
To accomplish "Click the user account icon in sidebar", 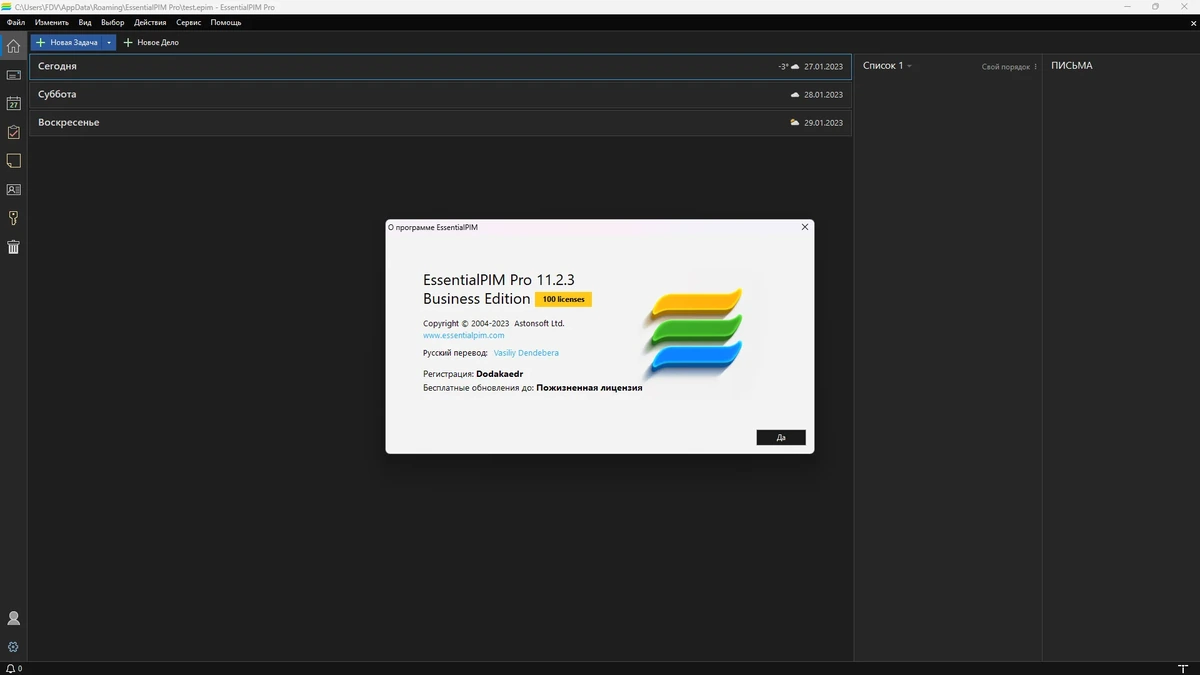I will click(x=13, y=619).
